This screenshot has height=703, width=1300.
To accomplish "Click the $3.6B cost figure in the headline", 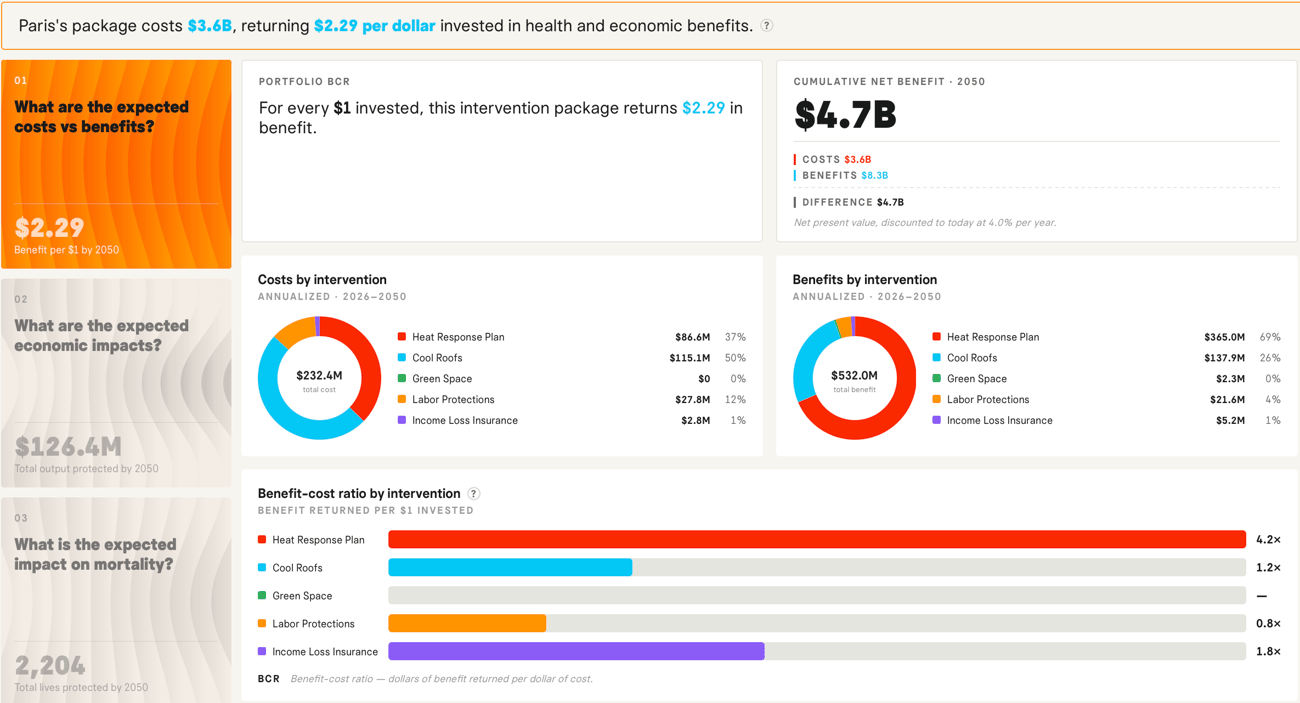I will [x=210, y=26].
